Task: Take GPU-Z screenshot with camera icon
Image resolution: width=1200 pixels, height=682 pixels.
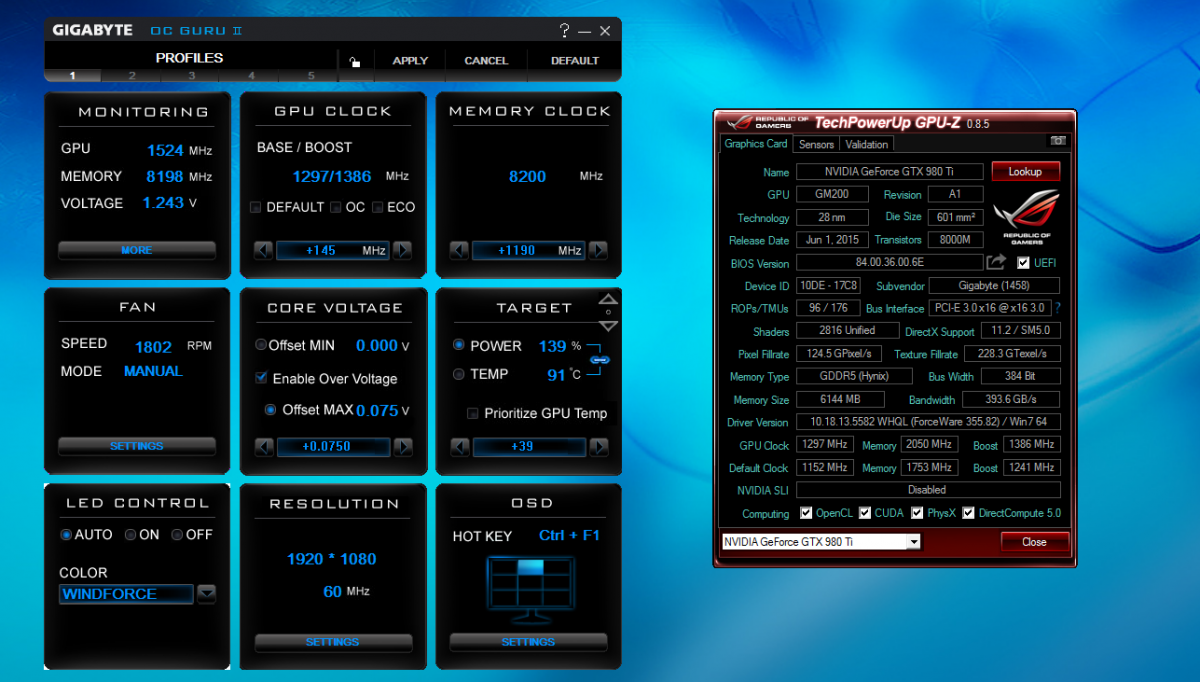Action: click(1058, 141)
